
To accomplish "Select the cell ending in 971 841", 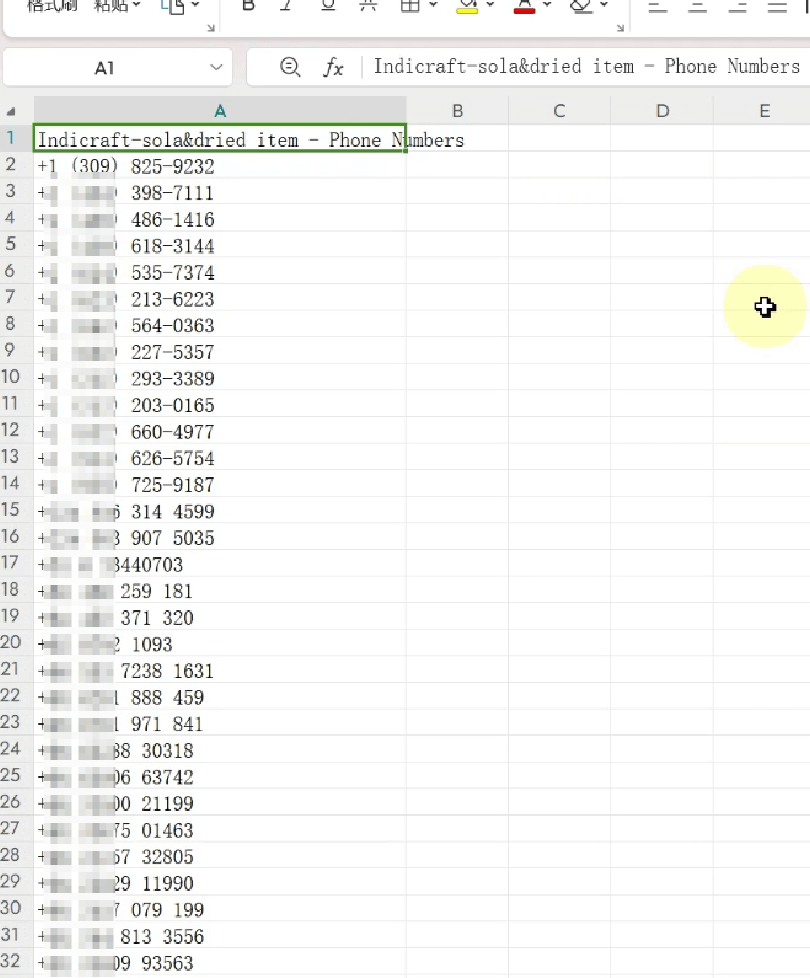I will [219, 724].
